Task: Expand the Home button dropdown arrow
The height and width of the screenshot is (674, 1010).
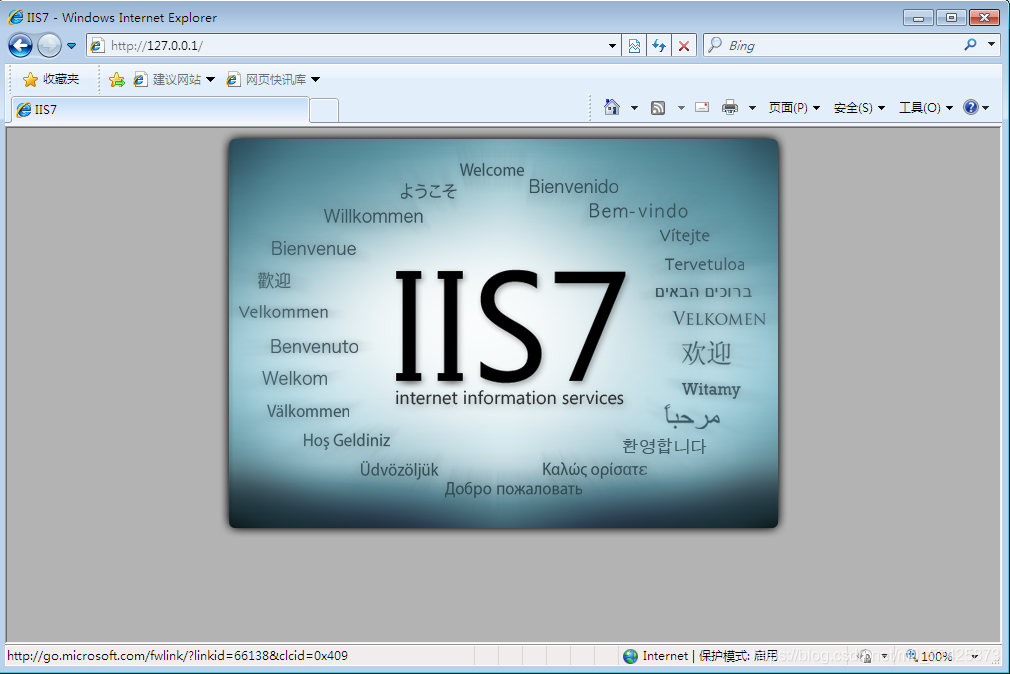Action: point(634,108)
